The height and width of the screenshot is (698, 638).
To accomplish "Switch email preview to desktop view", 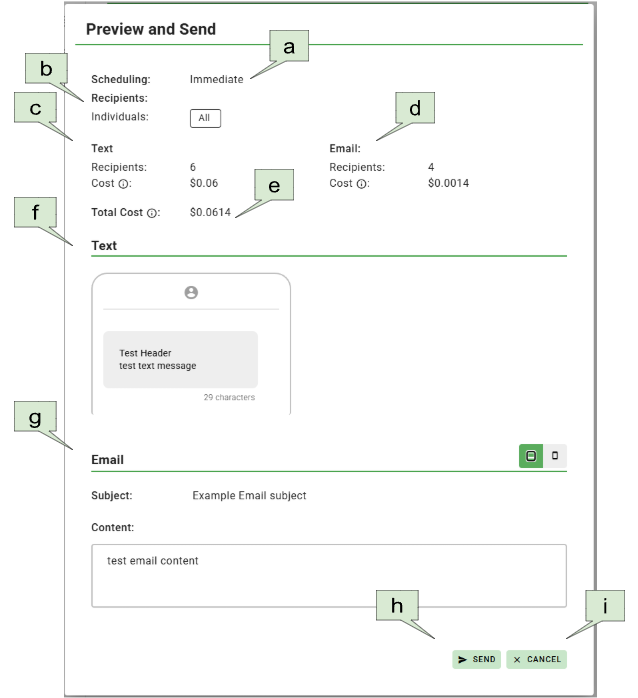I will pyautogui.click(x=531, y=456).
